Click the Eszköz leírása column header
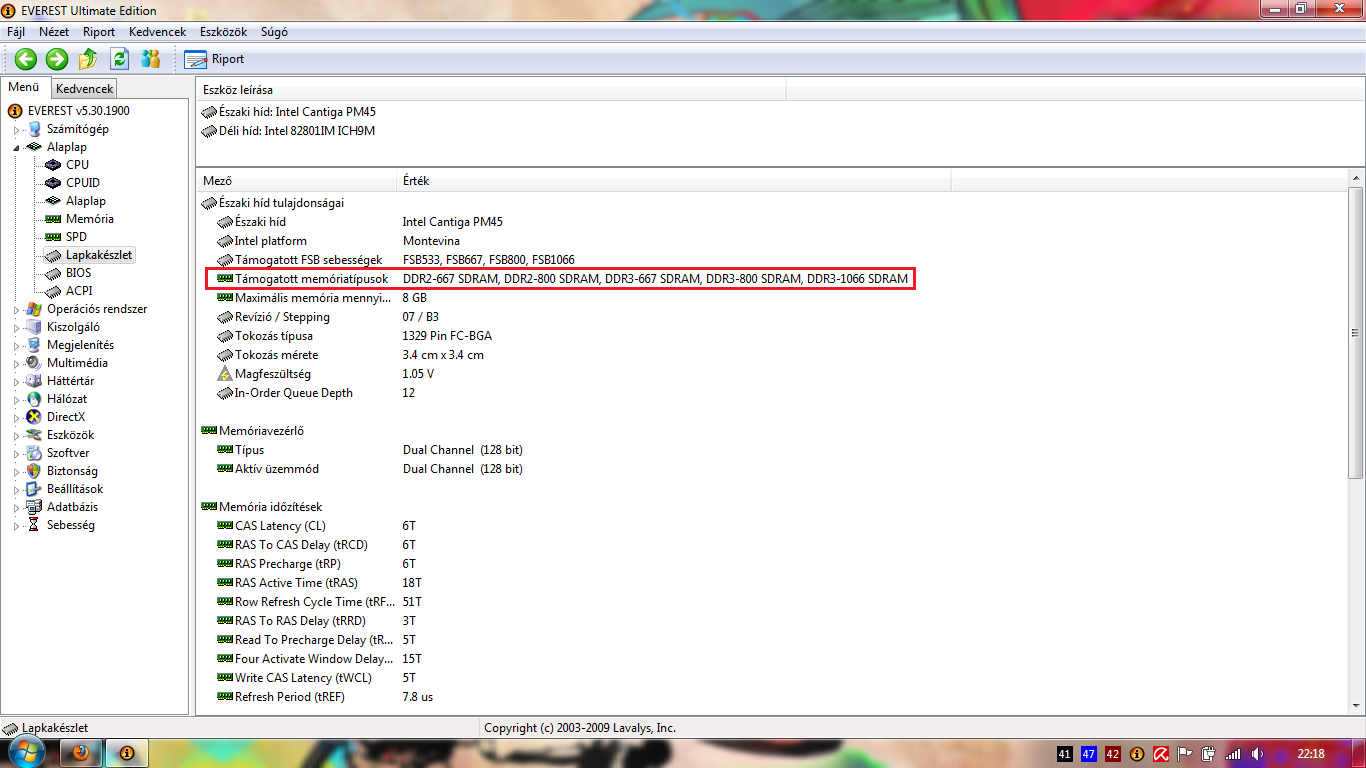This screenshot has width=1366, height=768. point(491,90)
